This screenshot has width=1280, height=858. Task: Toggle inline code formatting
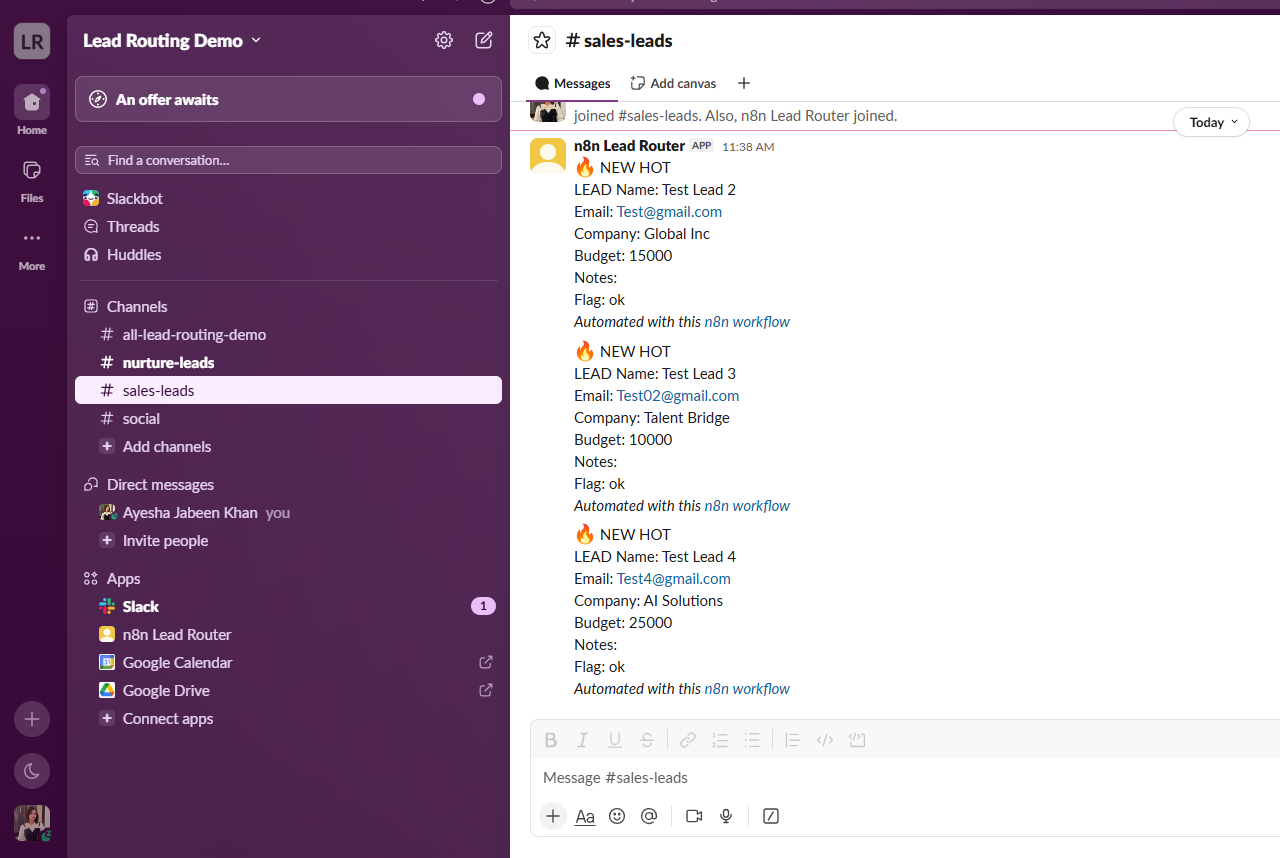825,740
